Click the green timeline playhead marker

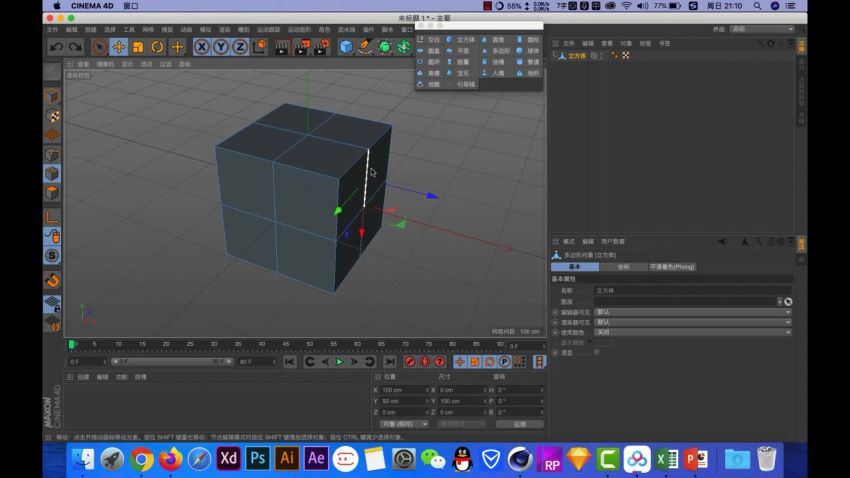72,344
